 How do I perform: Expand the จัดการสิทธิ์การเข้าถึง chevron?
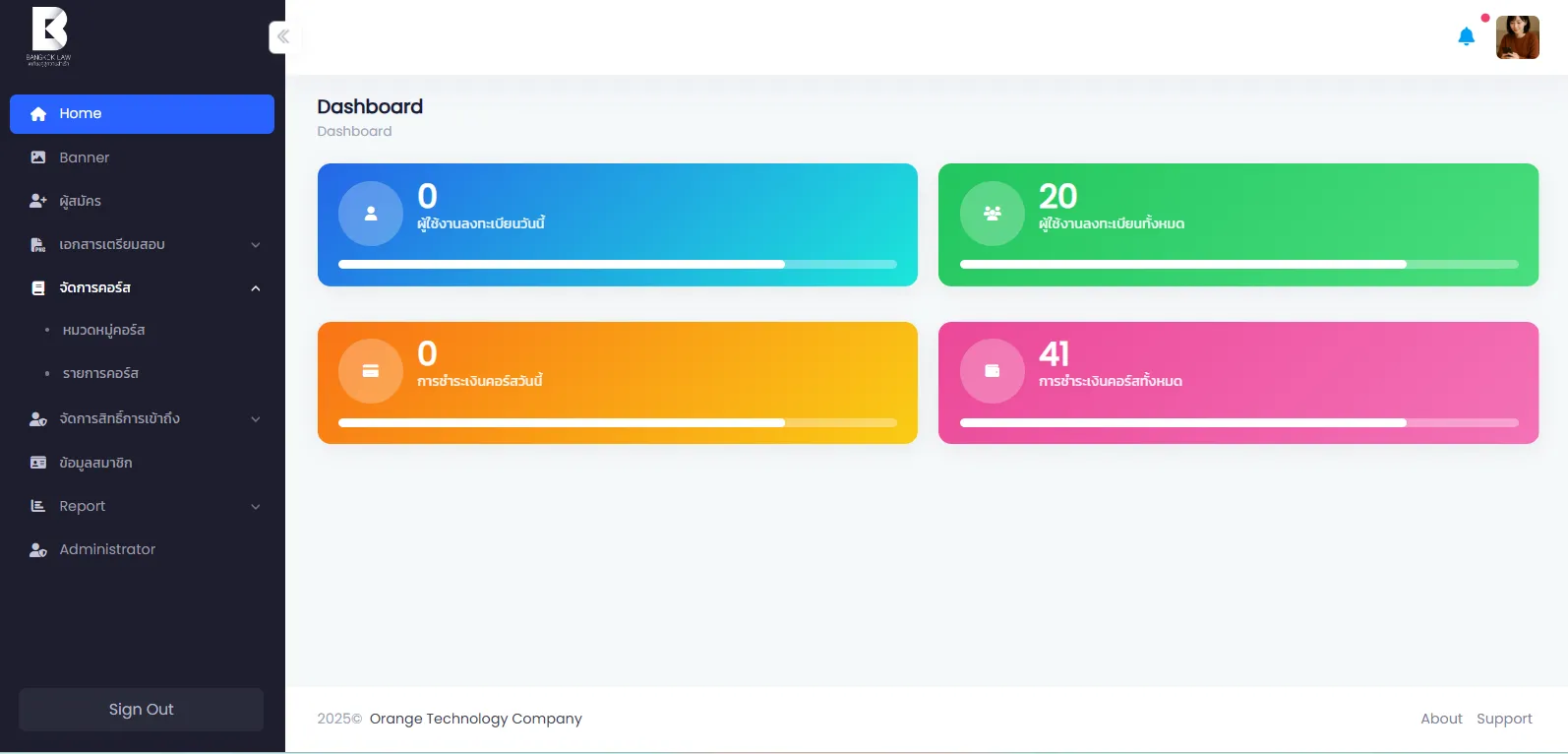256,419
